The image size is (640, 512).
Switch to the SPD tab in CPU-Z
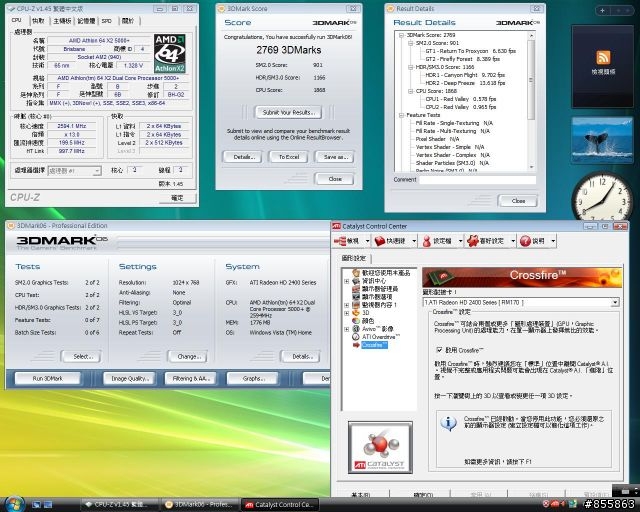(x=107, y=21)
